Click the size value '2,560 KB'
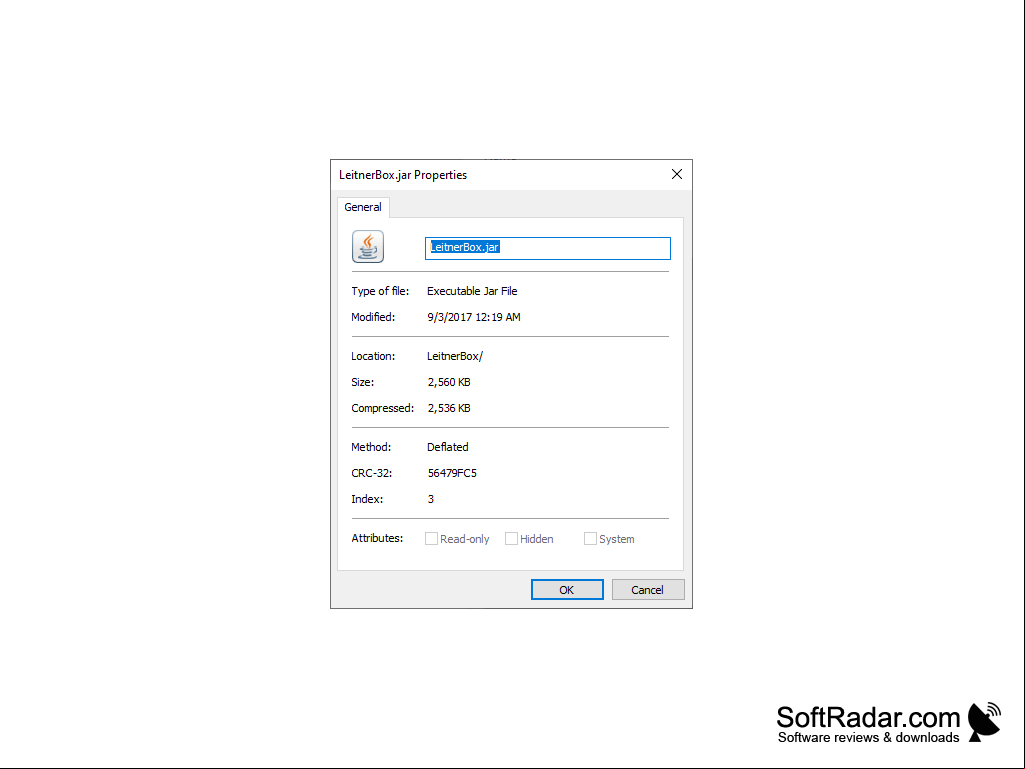 pyautogui.click(x=449, y=383)
